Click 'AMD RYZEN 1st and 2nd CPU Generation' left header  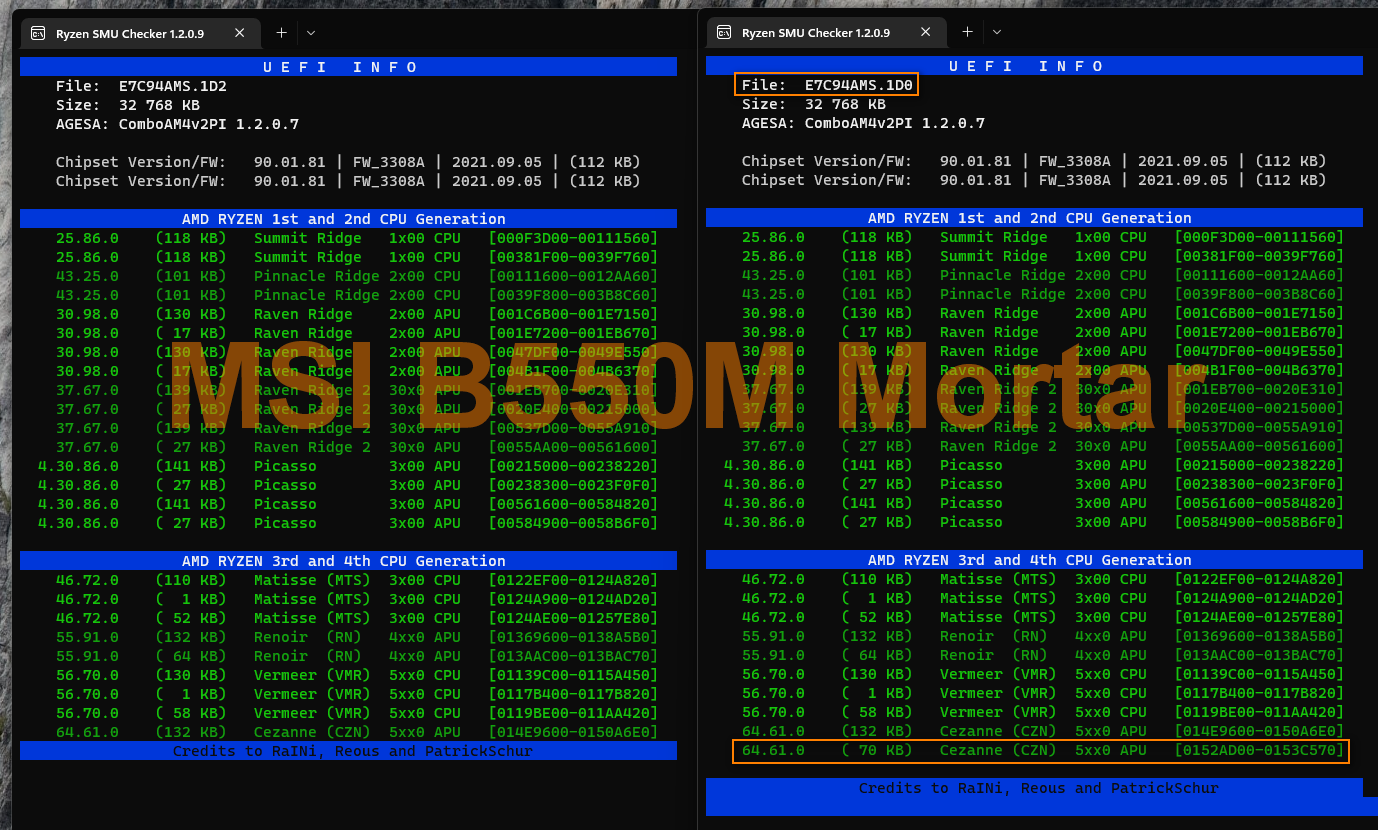348,219
